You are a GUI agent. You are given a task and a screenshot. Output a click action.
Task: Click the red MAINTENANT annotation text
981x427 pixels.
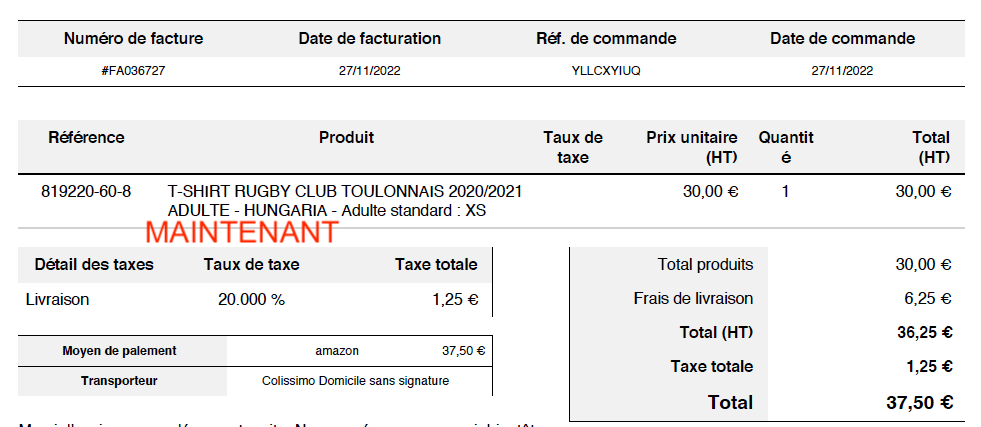(x=242, y=232)
